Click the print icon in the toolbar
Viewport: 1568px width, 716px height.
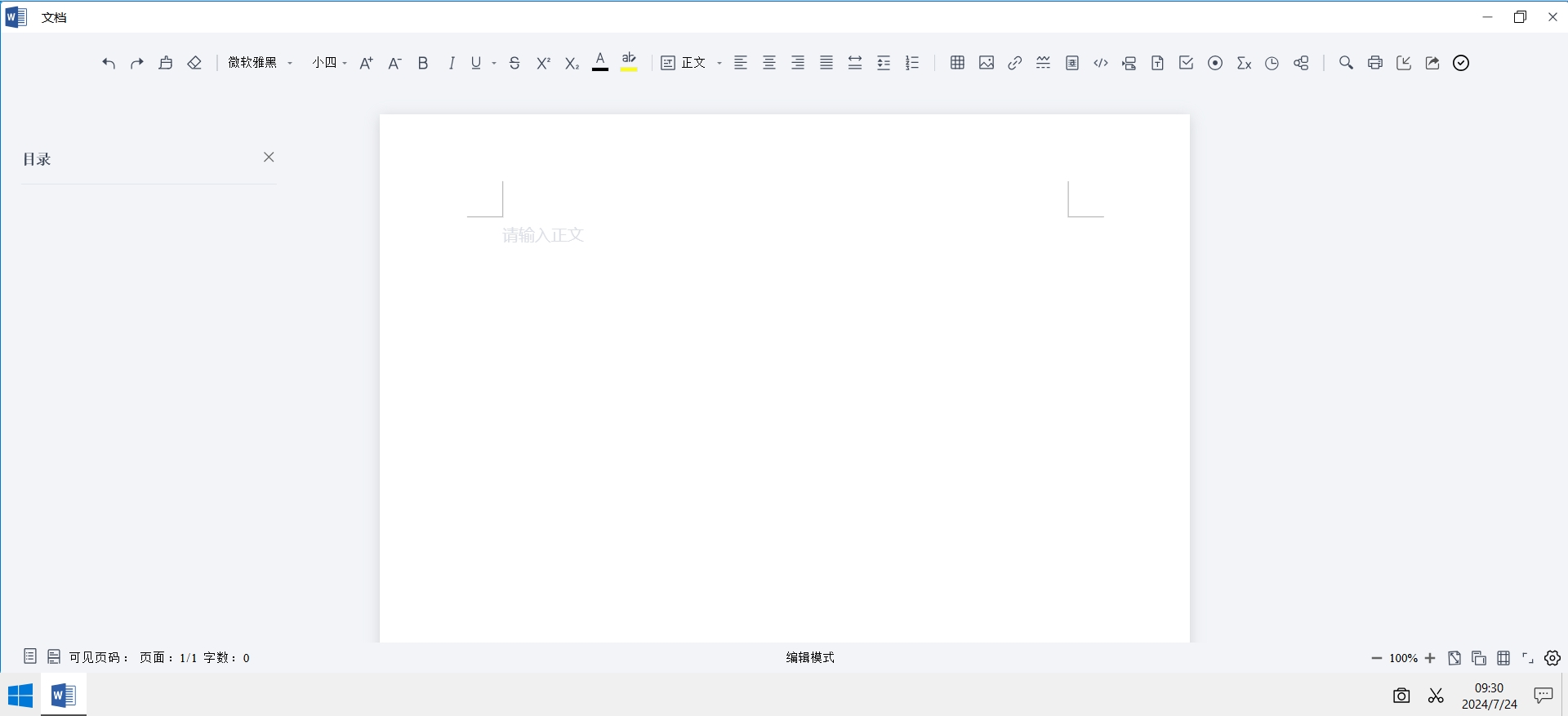1375,63
